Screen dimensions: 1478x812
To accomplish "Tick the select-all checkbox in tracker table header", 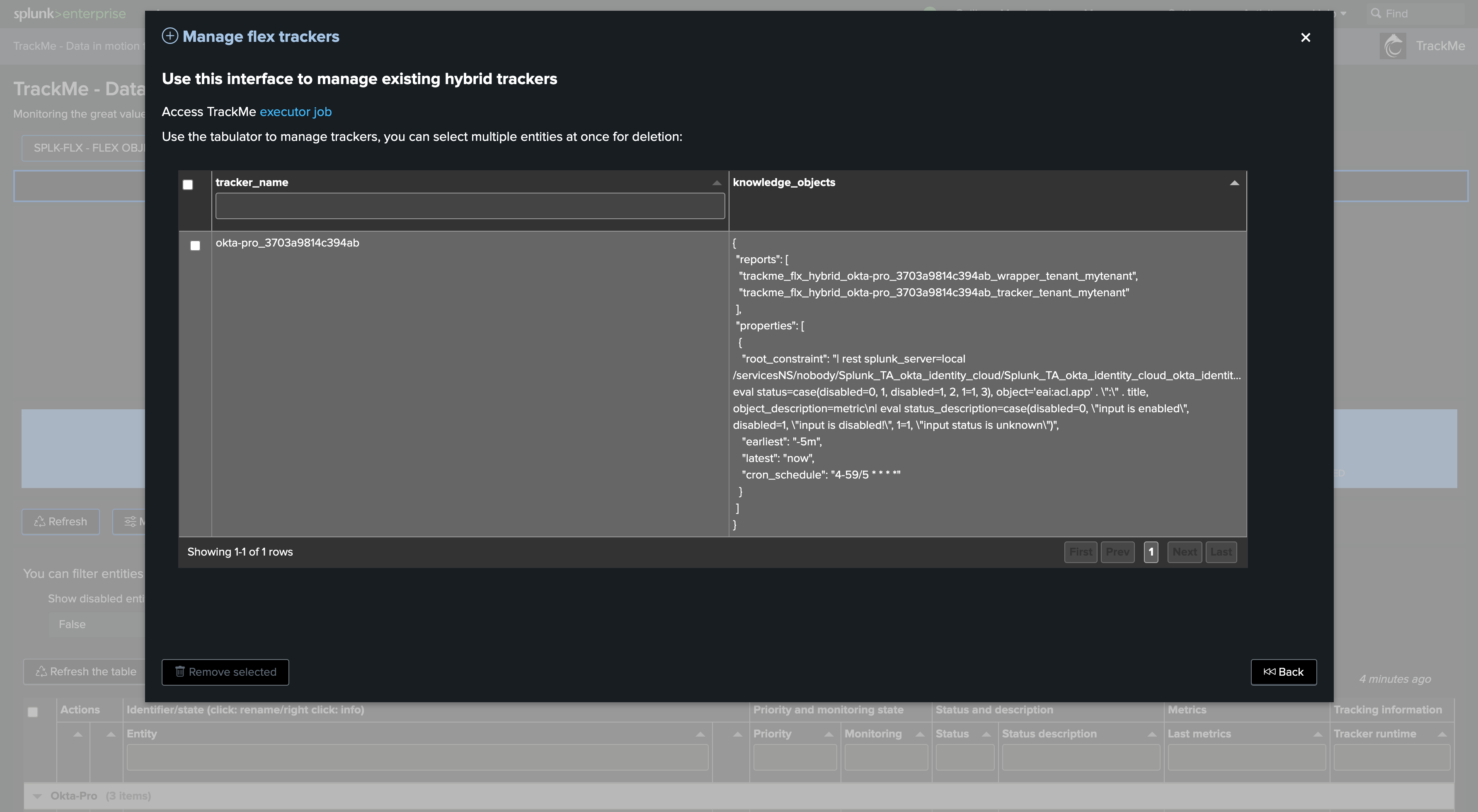I will (188, 185).
